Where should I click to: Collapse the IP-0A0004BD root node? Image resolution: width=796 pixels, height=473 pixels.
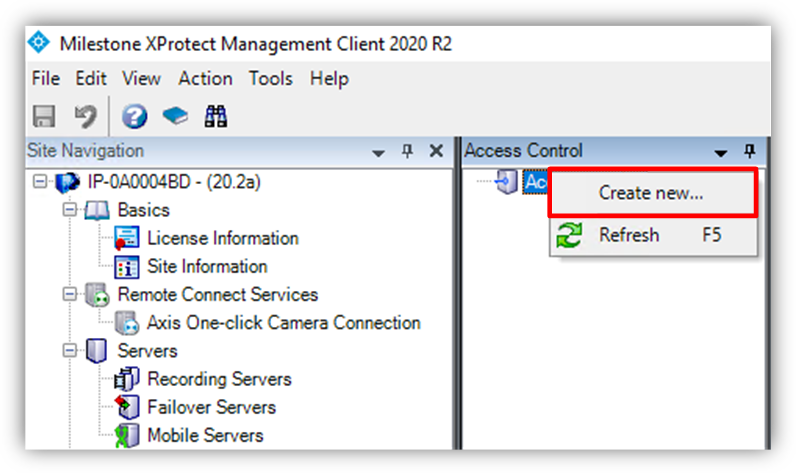pyautogui.click(x=40, y=181)
